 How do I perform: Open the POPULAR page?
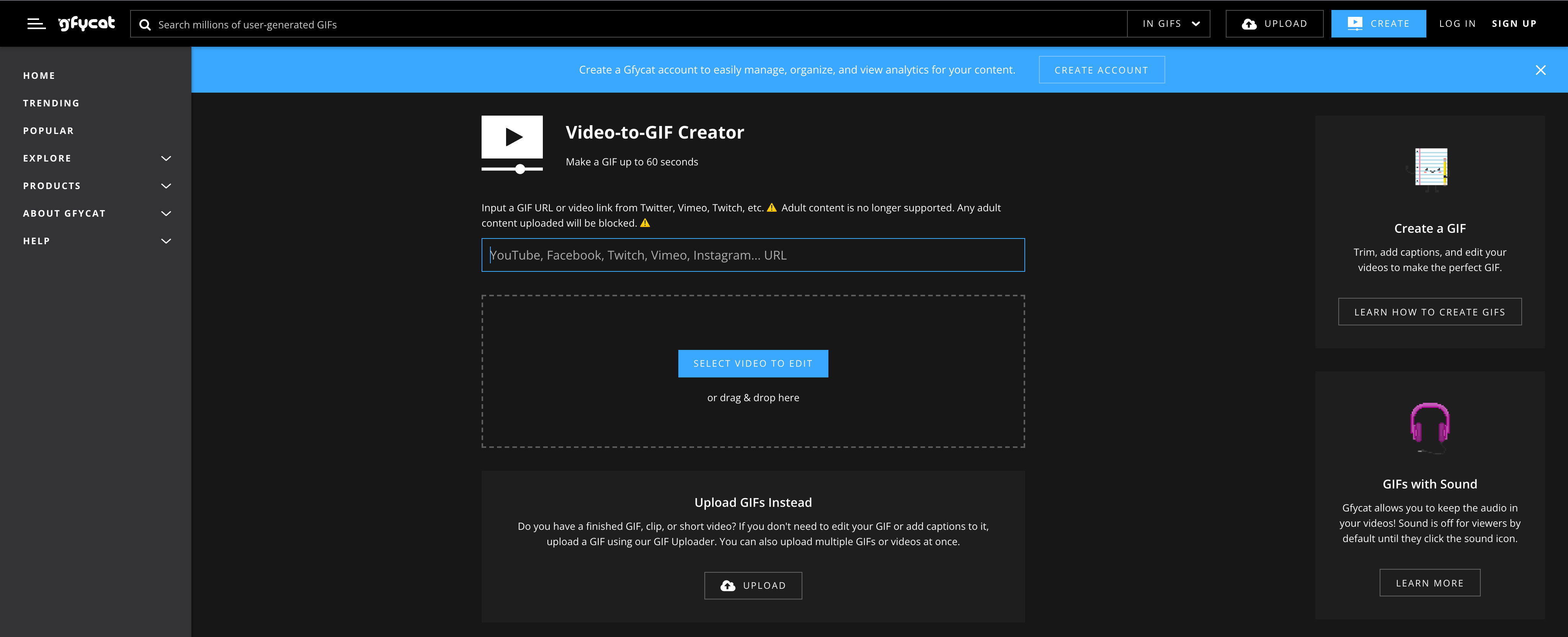coord(49,130)
